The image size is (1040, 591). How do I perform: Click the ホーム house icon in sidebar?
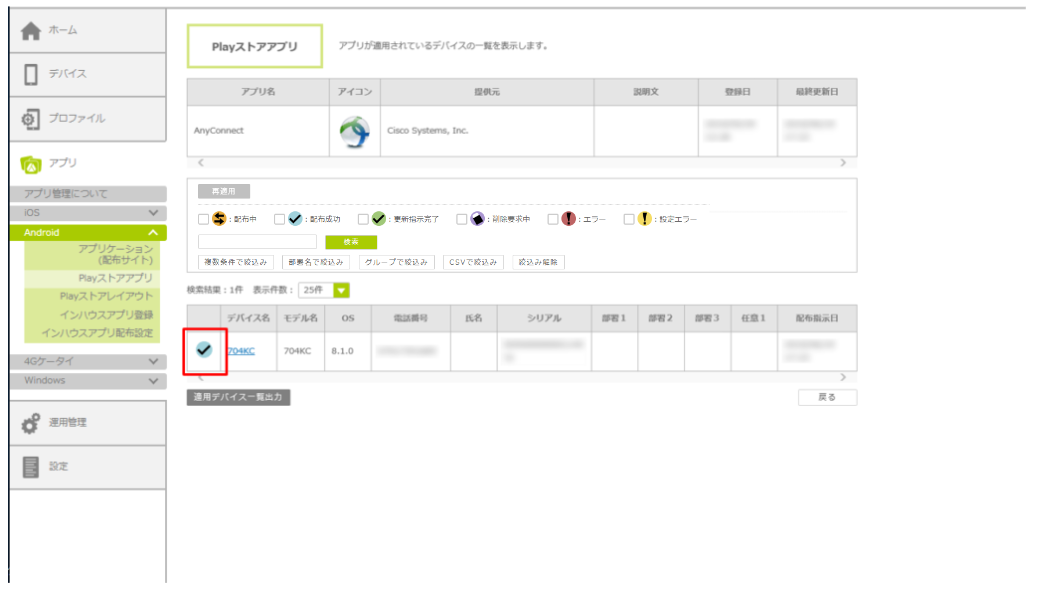(31, 31)
